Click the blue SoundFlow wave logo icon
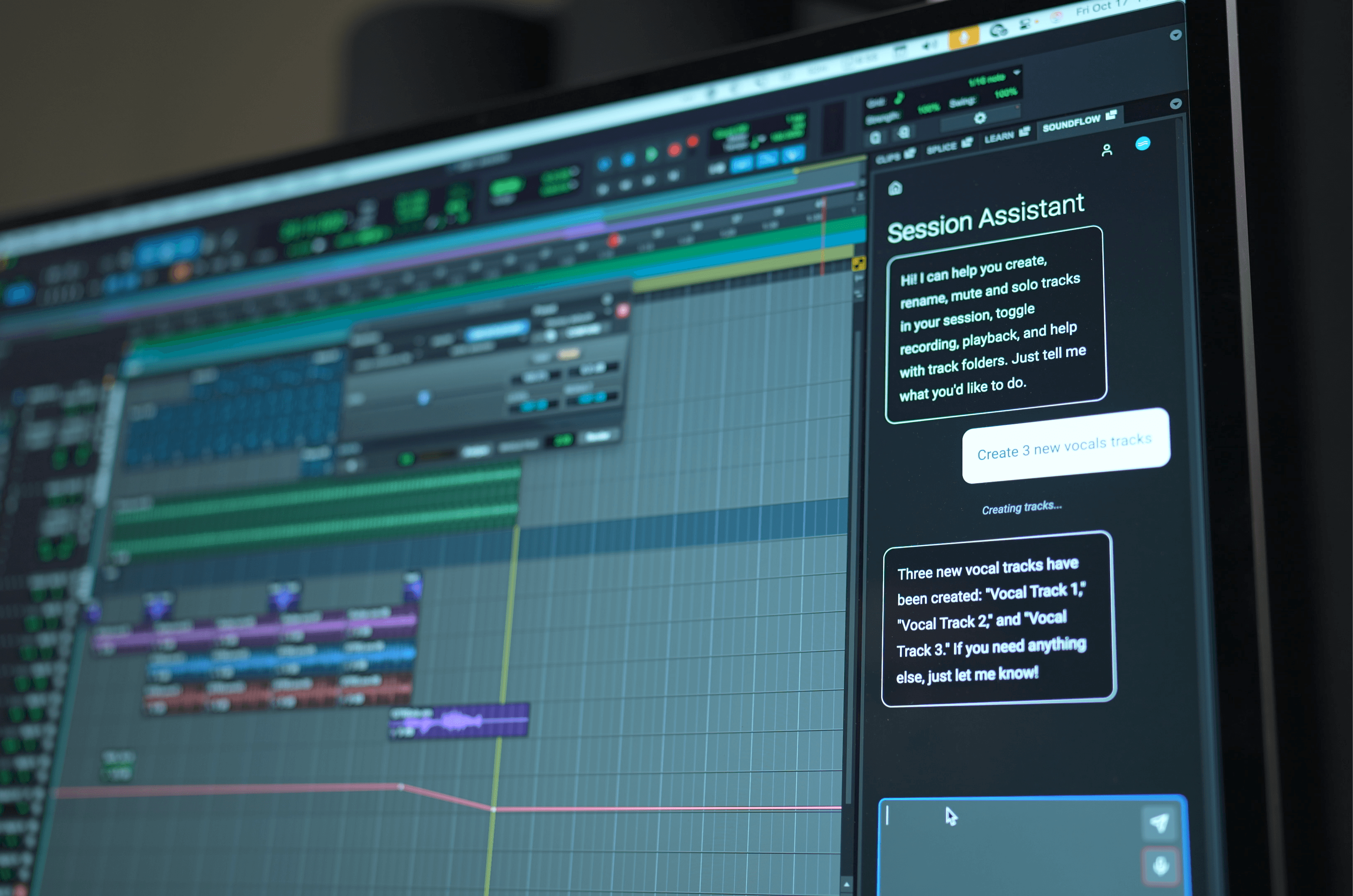The width and height of the screenshot is (1353, 896). 1142,144
